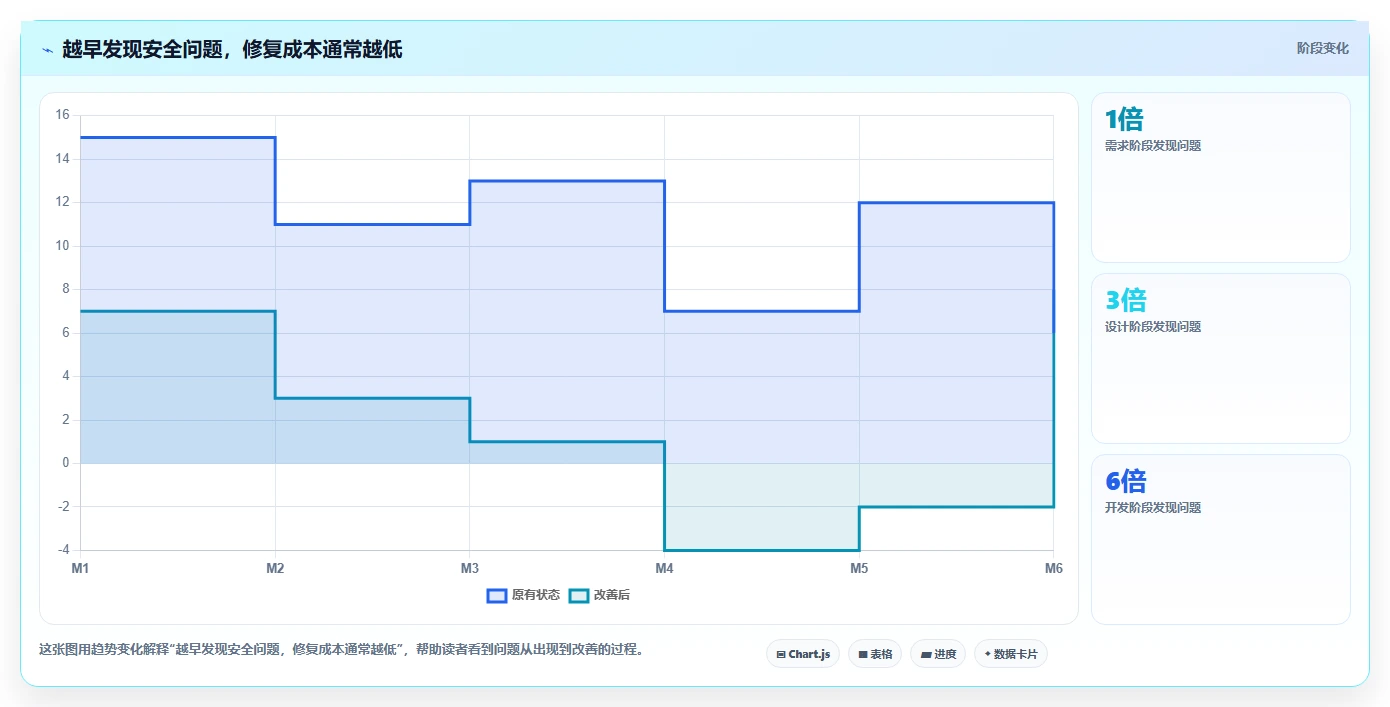Select the Chart.js tag
The width and height of the screenshot is (1390, 707).
pos(803,654)
